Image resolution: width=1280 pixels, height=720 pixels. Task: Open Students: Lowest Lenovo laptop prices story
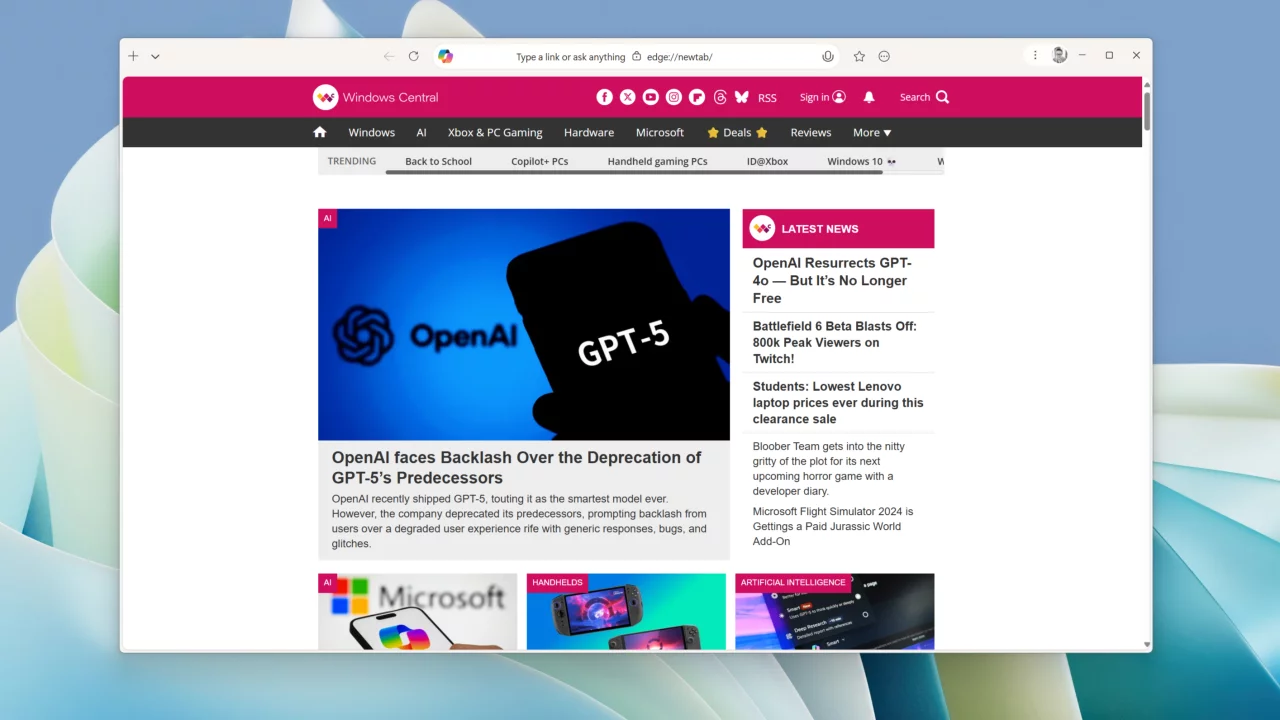pos(838,402)
